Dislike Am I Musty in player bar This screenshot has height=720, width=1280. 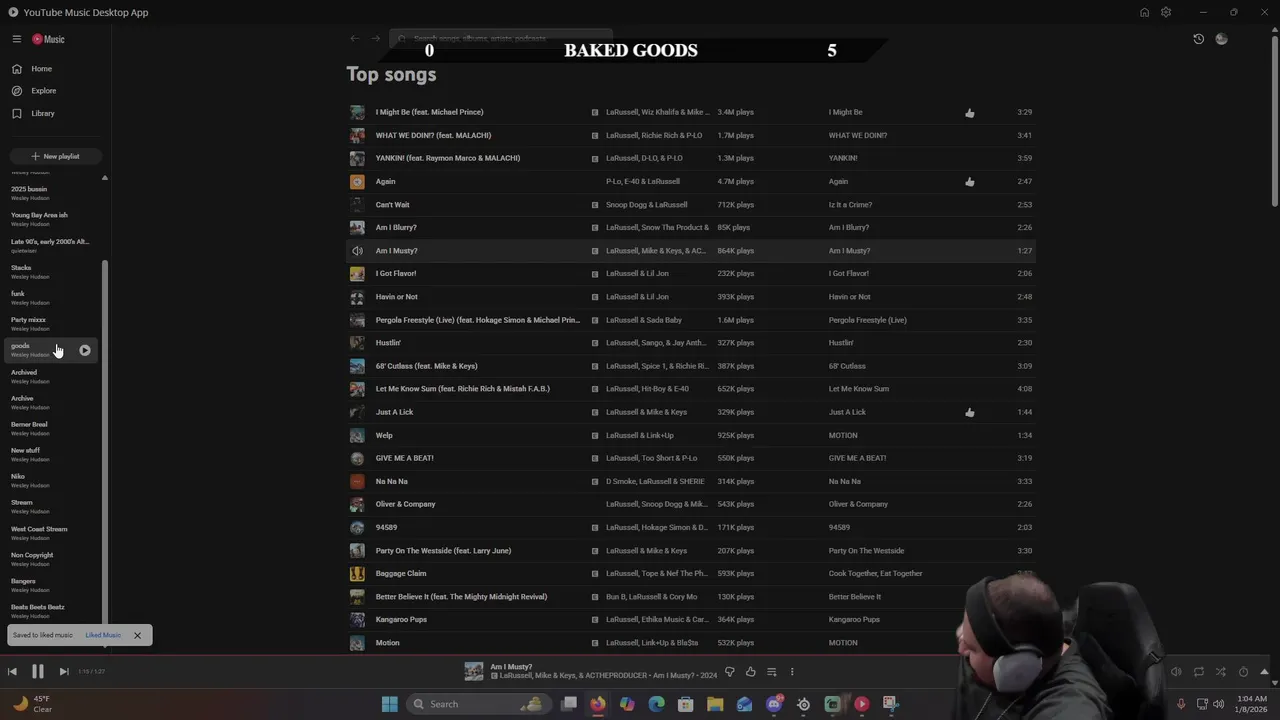pyautogui.click(x=729, y=672)
